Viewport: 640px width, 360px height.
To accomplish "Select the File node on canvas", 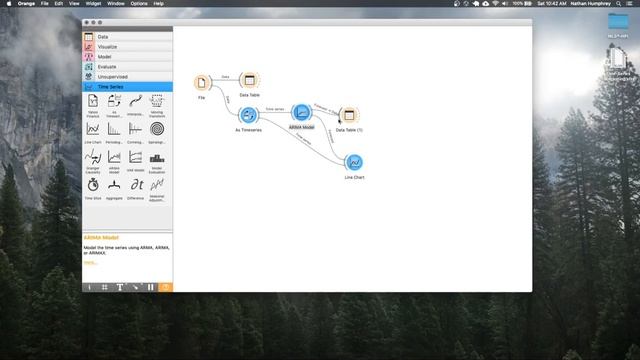I will (202, 83).
